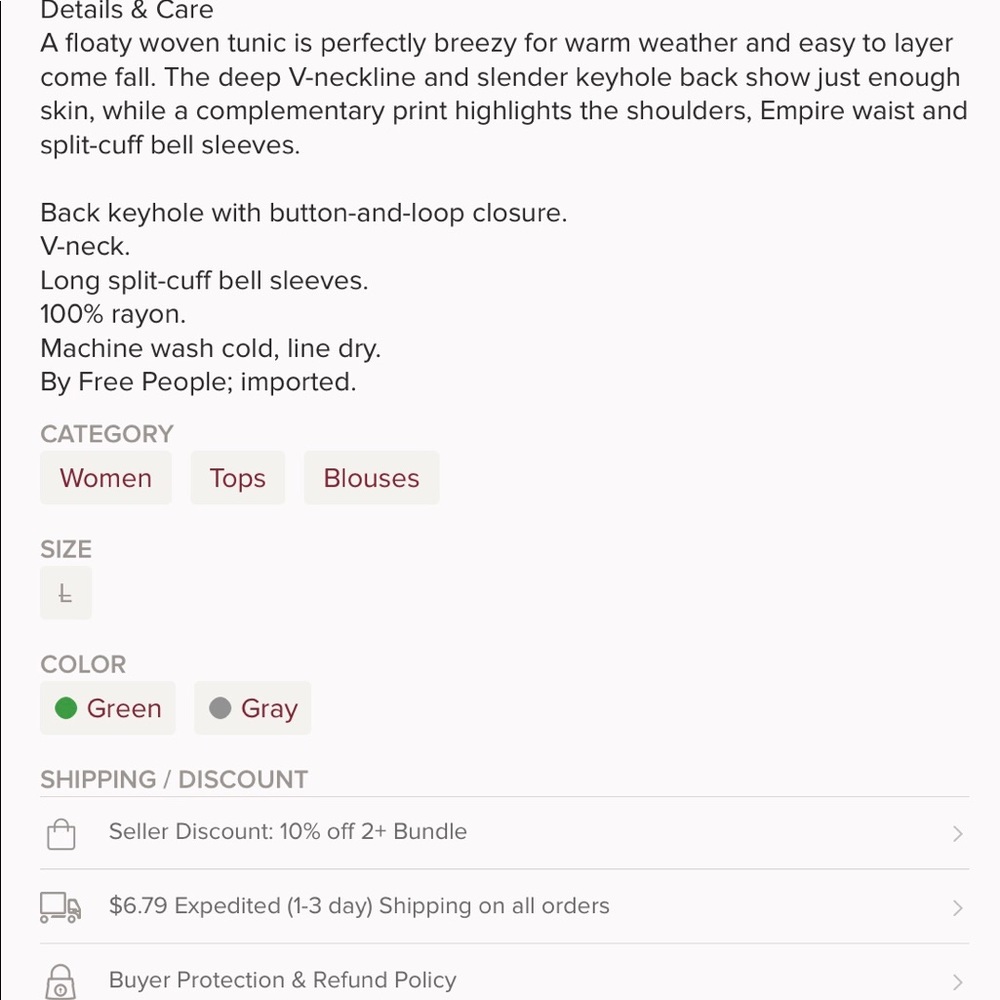Tap the green circle color dot

66,708
